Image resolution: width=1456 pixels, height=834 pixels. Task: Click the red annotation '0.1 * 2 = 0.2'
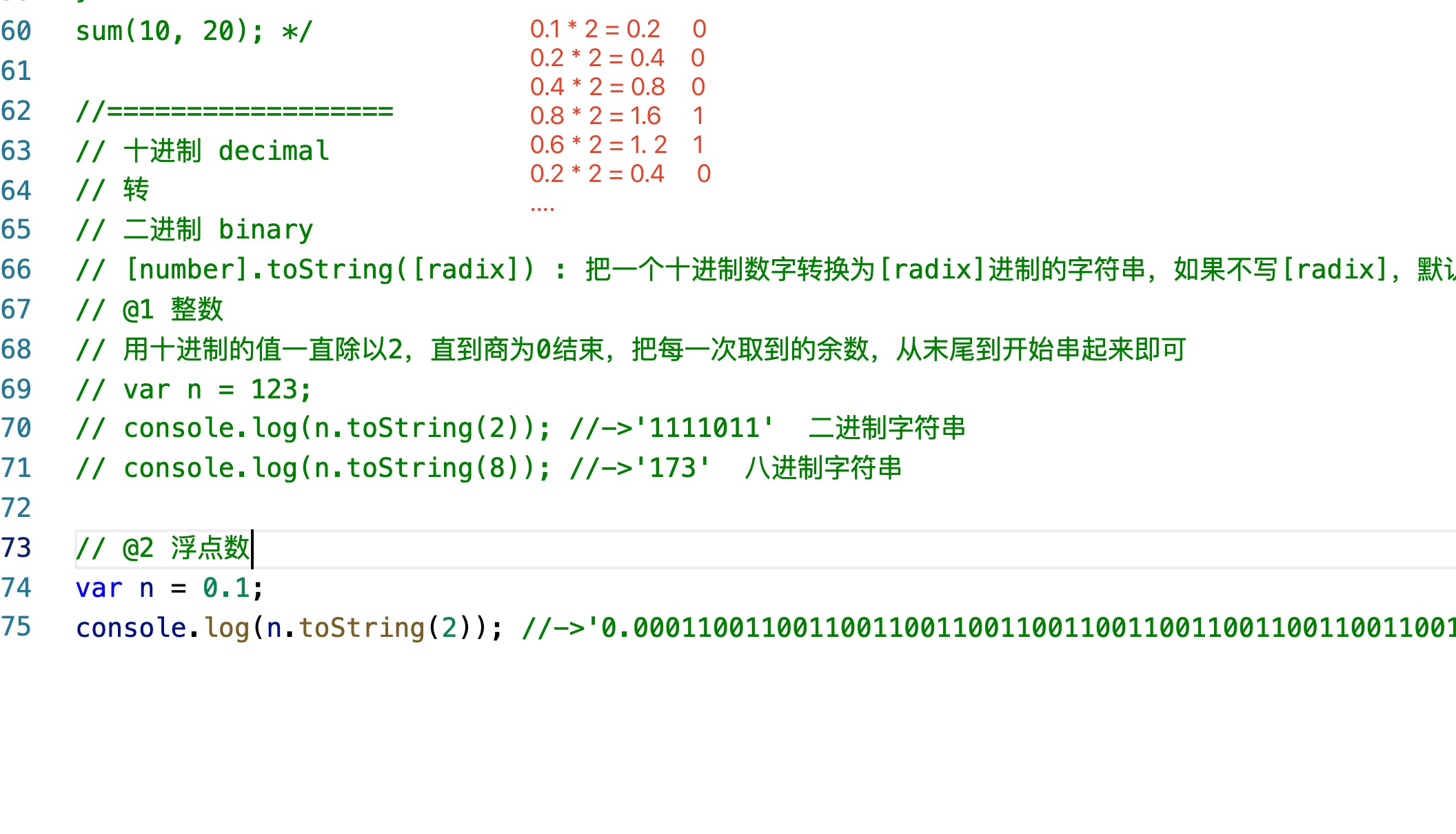pyautogui.click(x=595, y=29)
